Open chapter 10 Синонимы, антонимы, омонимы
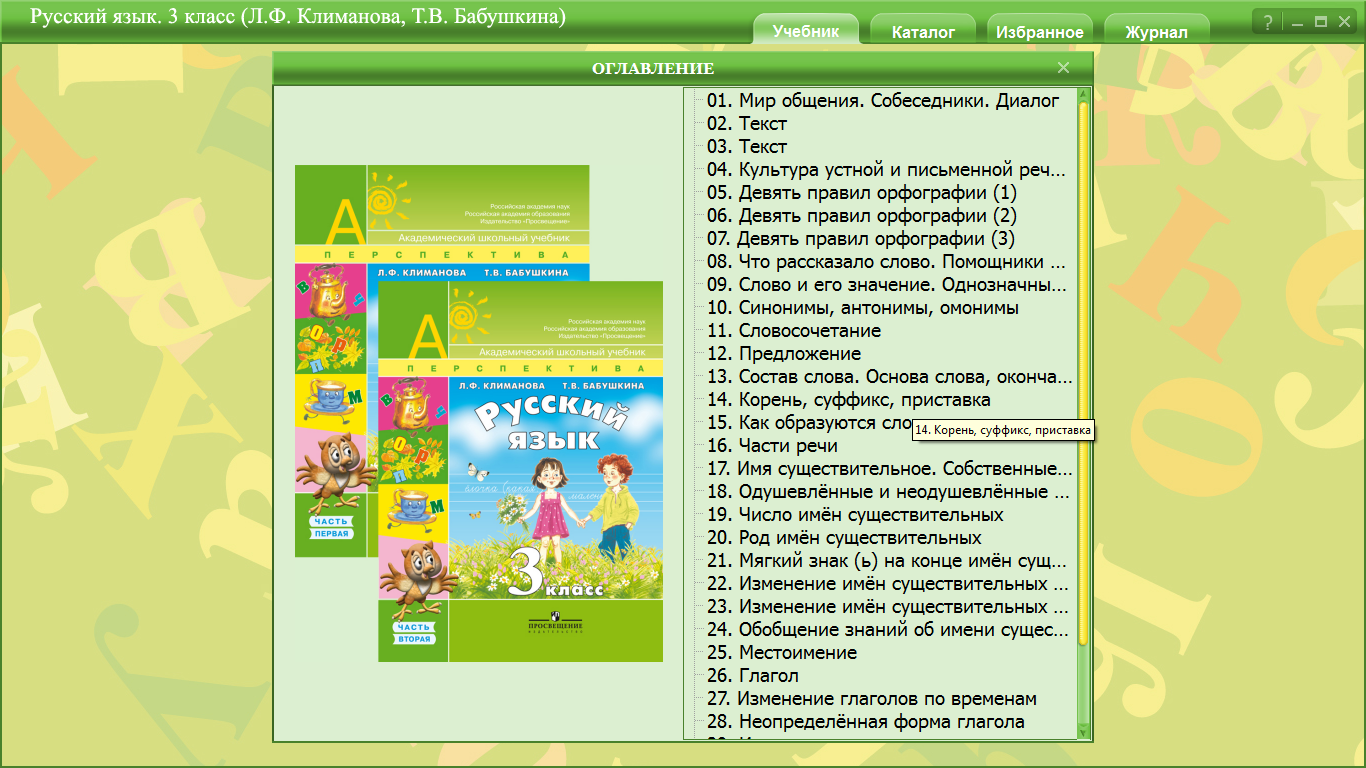 click(x=862, y=308)
